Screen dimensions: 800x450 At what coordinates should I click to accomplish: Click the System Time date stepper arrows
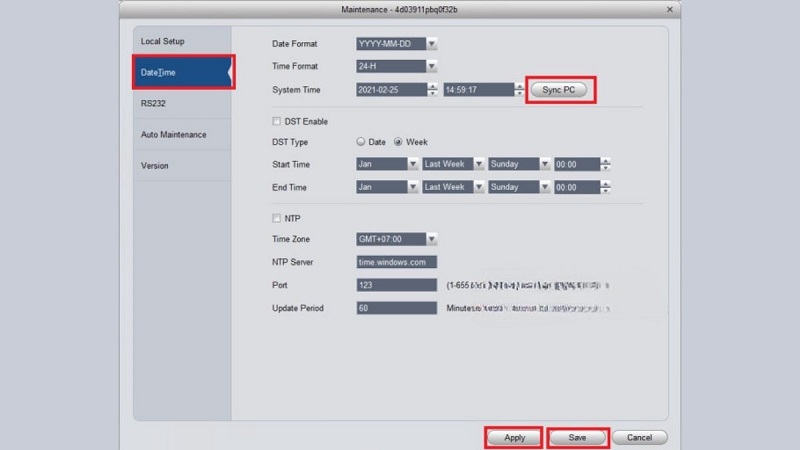tap(432, 90)
